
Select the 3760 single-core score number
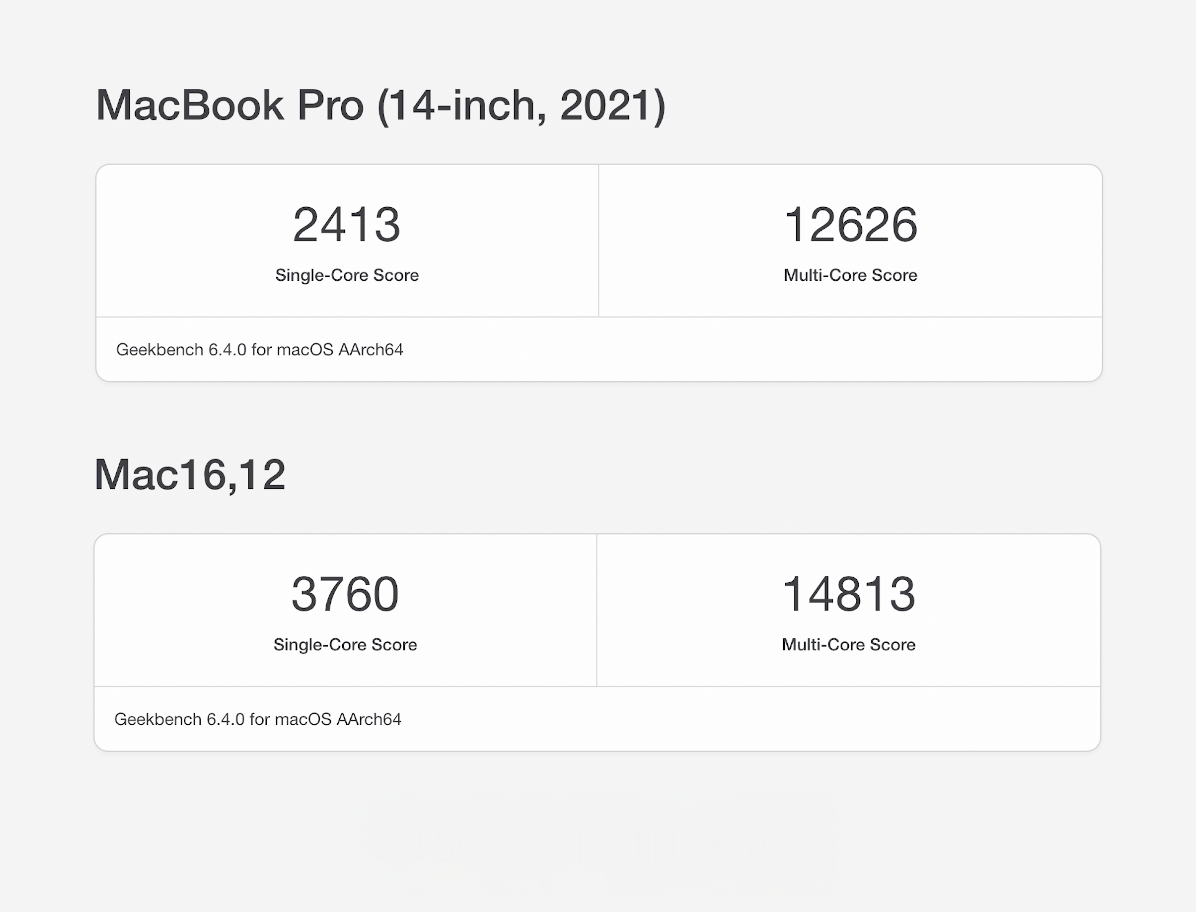click(x=345, y=595)
